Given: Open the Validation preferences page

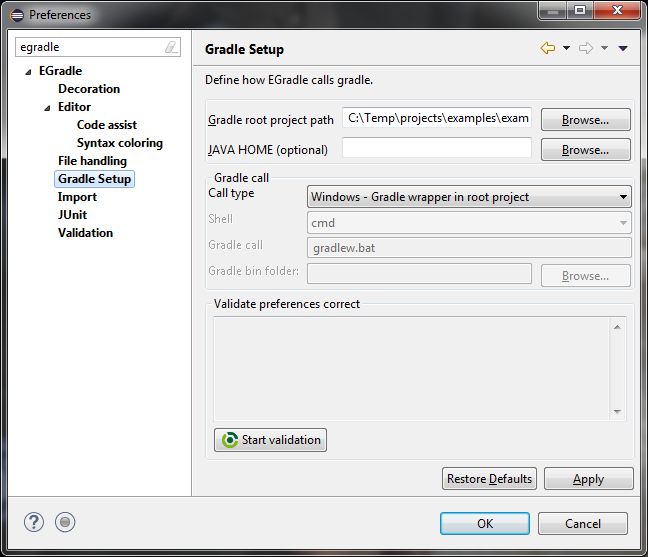Looking at the screenshot, I should [85, 233].
